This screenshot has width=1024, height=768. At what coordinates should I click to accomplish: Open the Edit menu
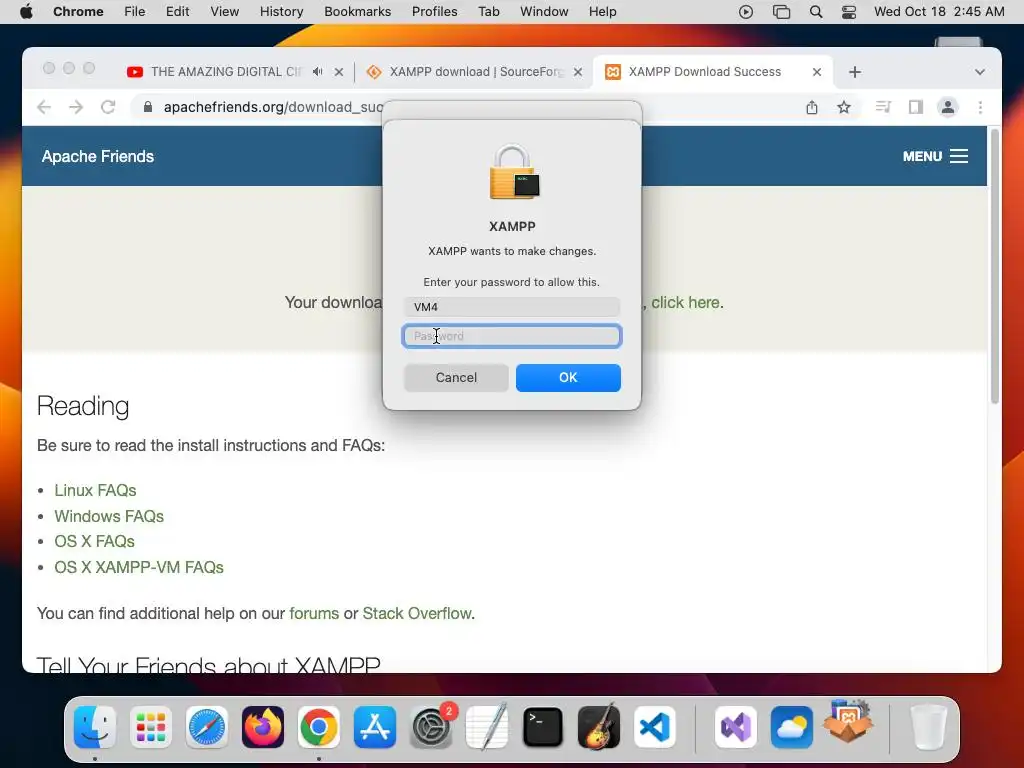coord(178,12)
